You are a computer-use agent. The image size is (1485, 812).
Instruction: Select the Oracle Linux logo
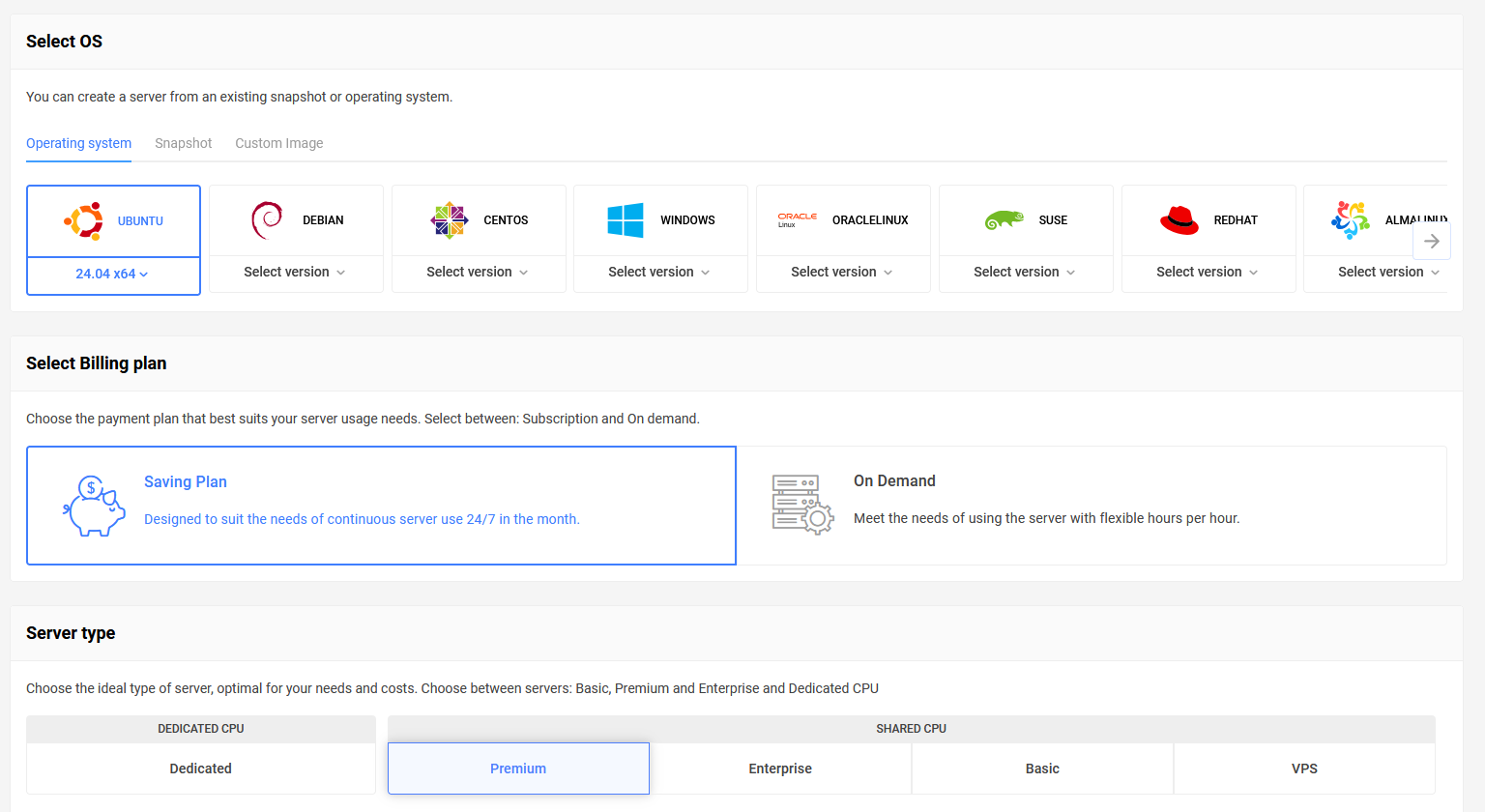pos(798,220)
